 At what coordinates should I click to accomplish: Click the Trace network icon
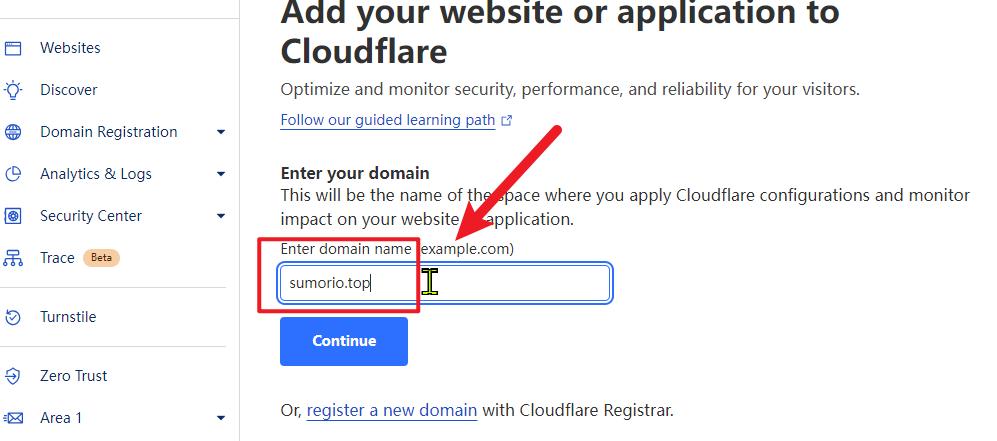13,258
